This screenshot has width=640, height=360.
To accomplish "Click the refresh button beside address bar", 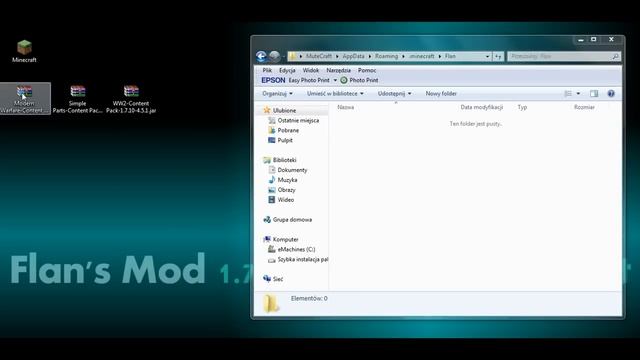I will [x=498, y=56].
